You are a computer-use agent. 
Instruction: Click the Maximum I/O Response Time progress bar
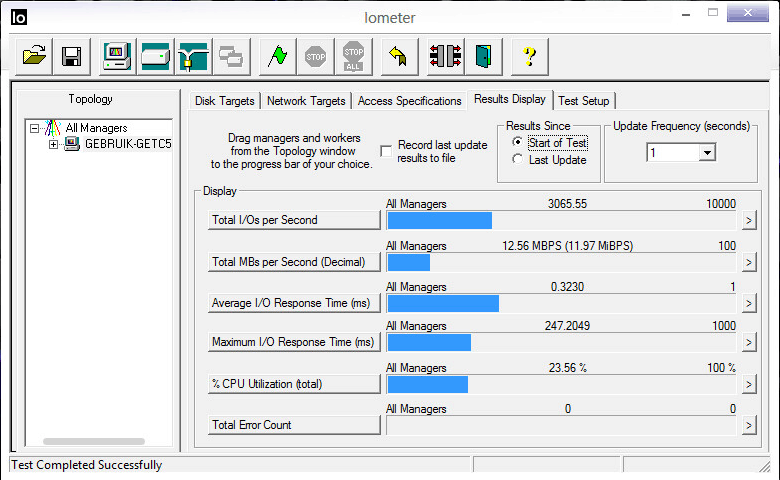click(x=561, y=343)
